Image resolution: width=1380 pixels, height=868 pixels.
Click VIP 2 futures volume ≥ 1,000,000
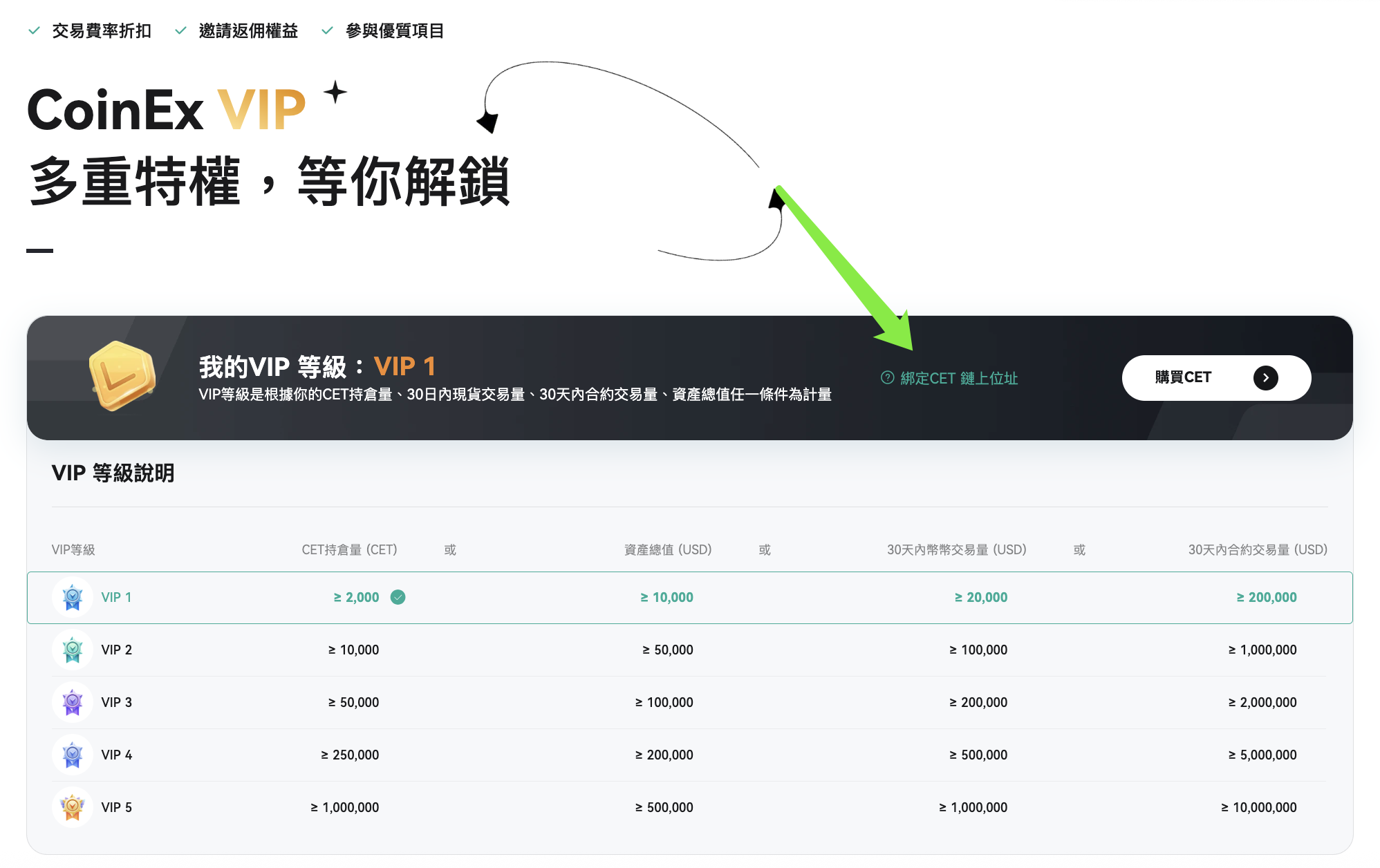pyautogui.click(x=1262, y=650)
